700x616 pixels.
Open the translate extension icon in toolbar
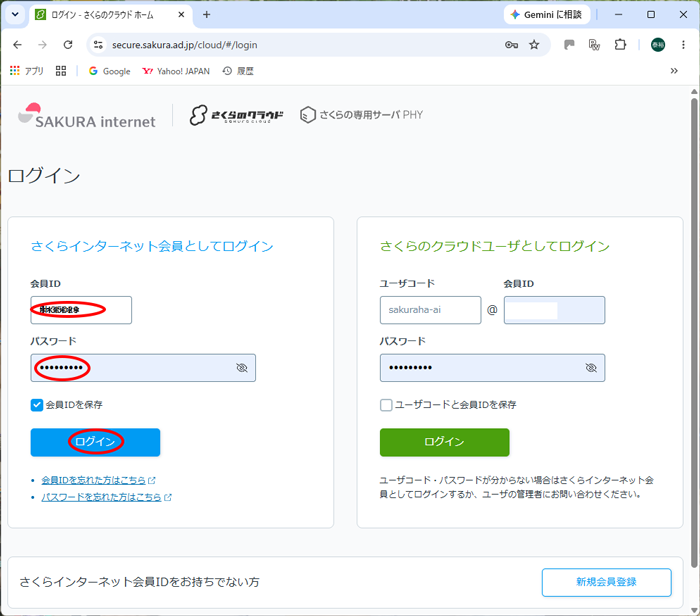point(594,45)
